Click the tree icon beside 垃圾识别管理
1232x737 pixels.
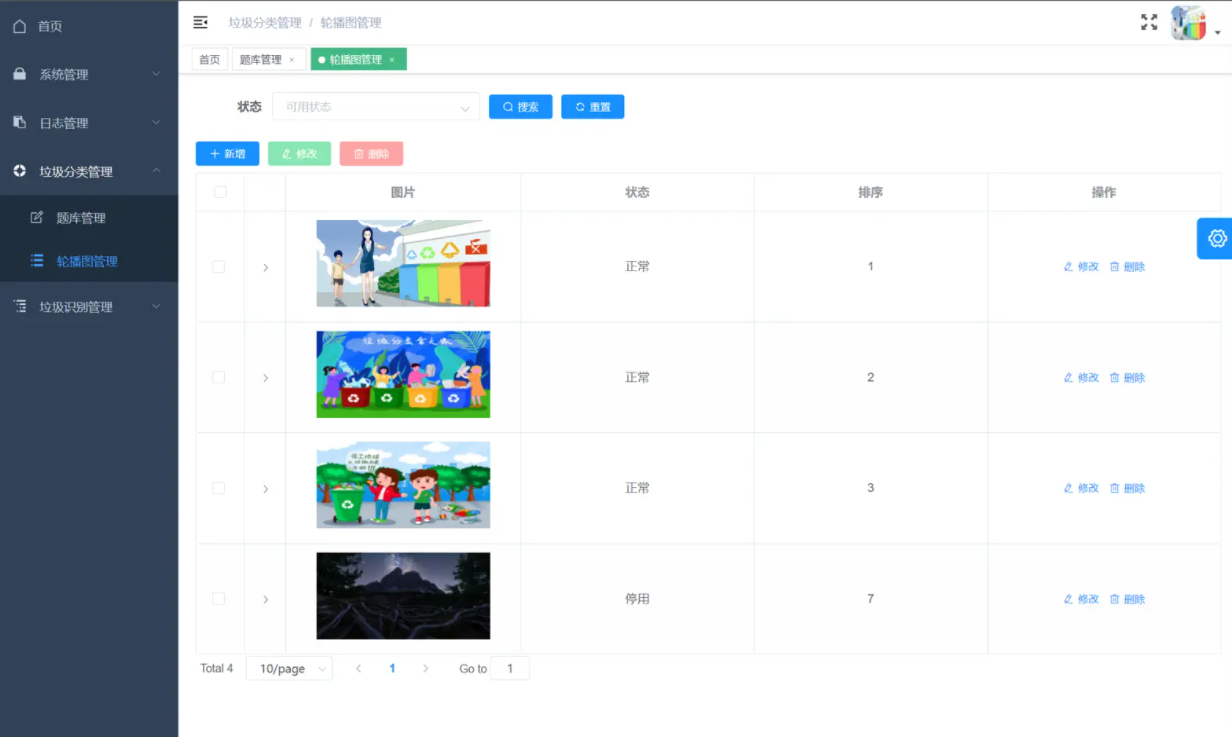tap(20, 306)
